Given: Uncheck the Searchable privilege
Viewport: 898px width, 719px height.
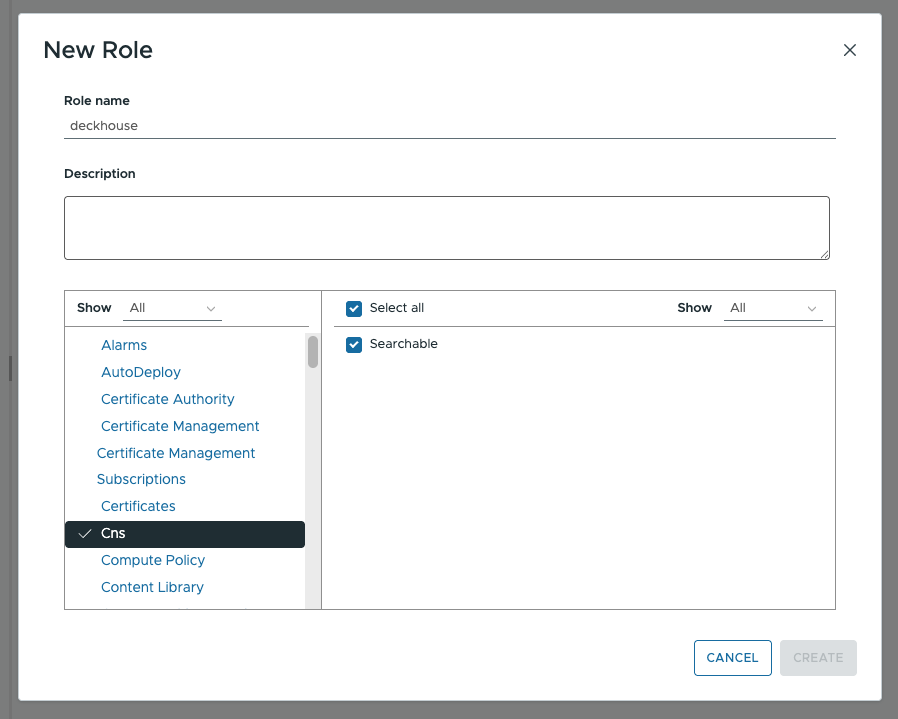Looking at the screenshot, I should click(x=354, y=344).
